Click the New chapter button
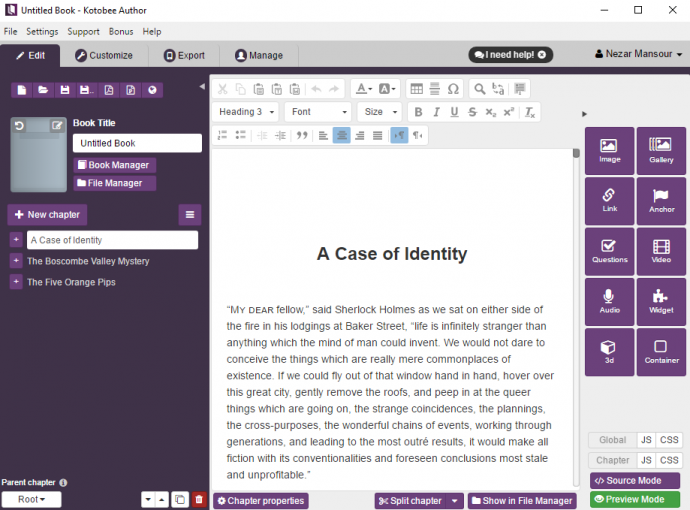690x510 pixels. tap(47, 215)
